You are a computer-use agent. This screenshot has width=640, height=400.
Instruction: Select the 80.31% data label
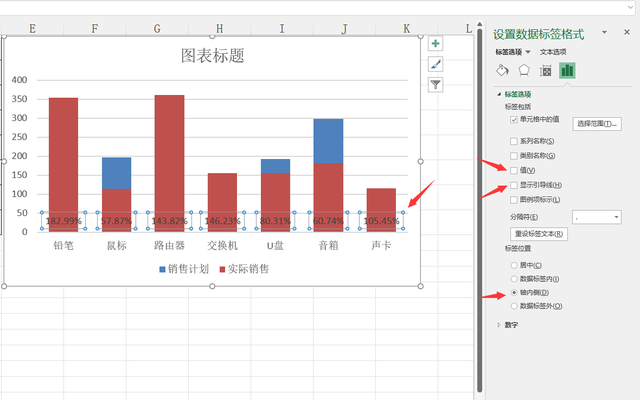pyautogui.click(x=276, y=221)
